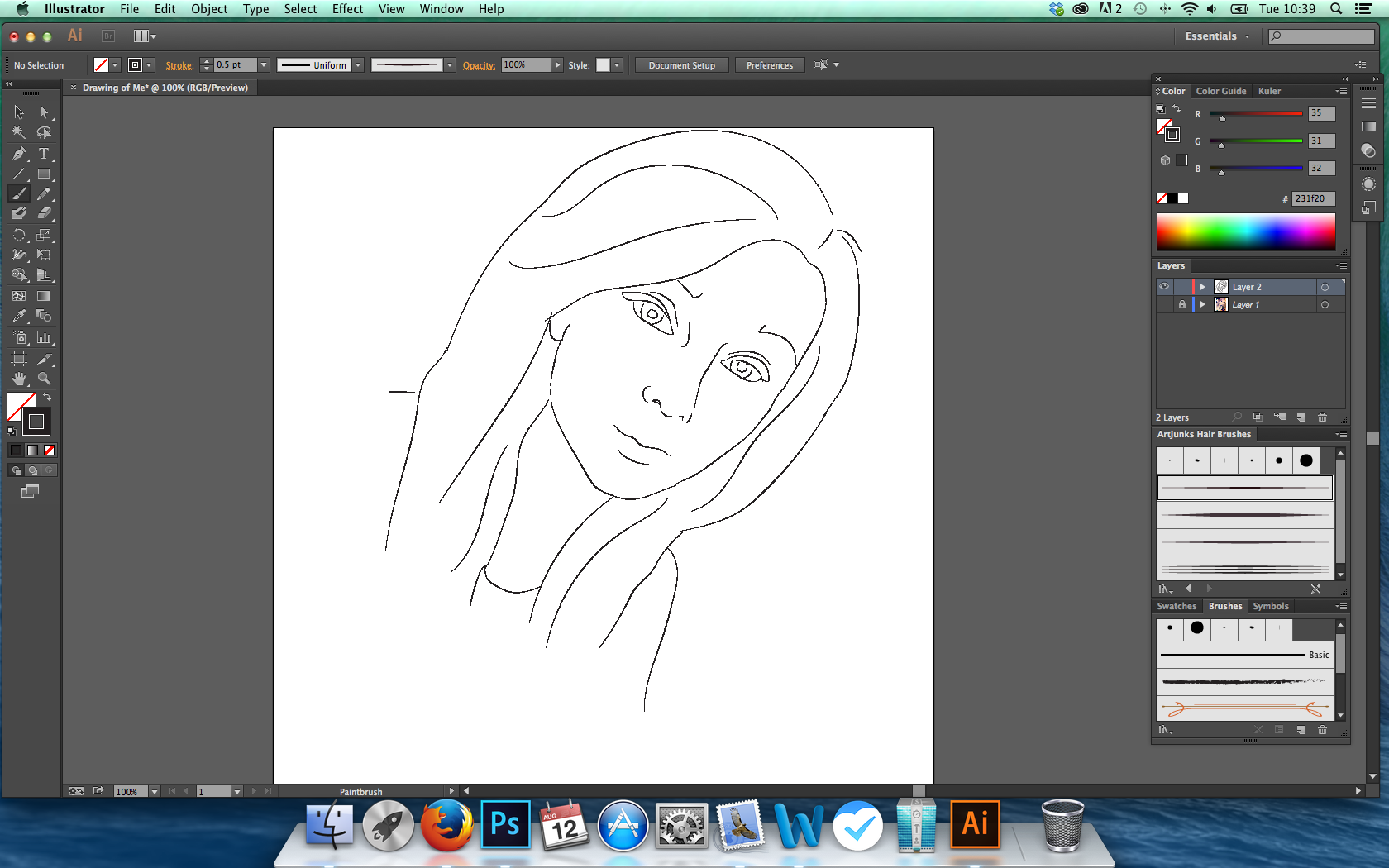Select the Hand tool

pos(19,379)
